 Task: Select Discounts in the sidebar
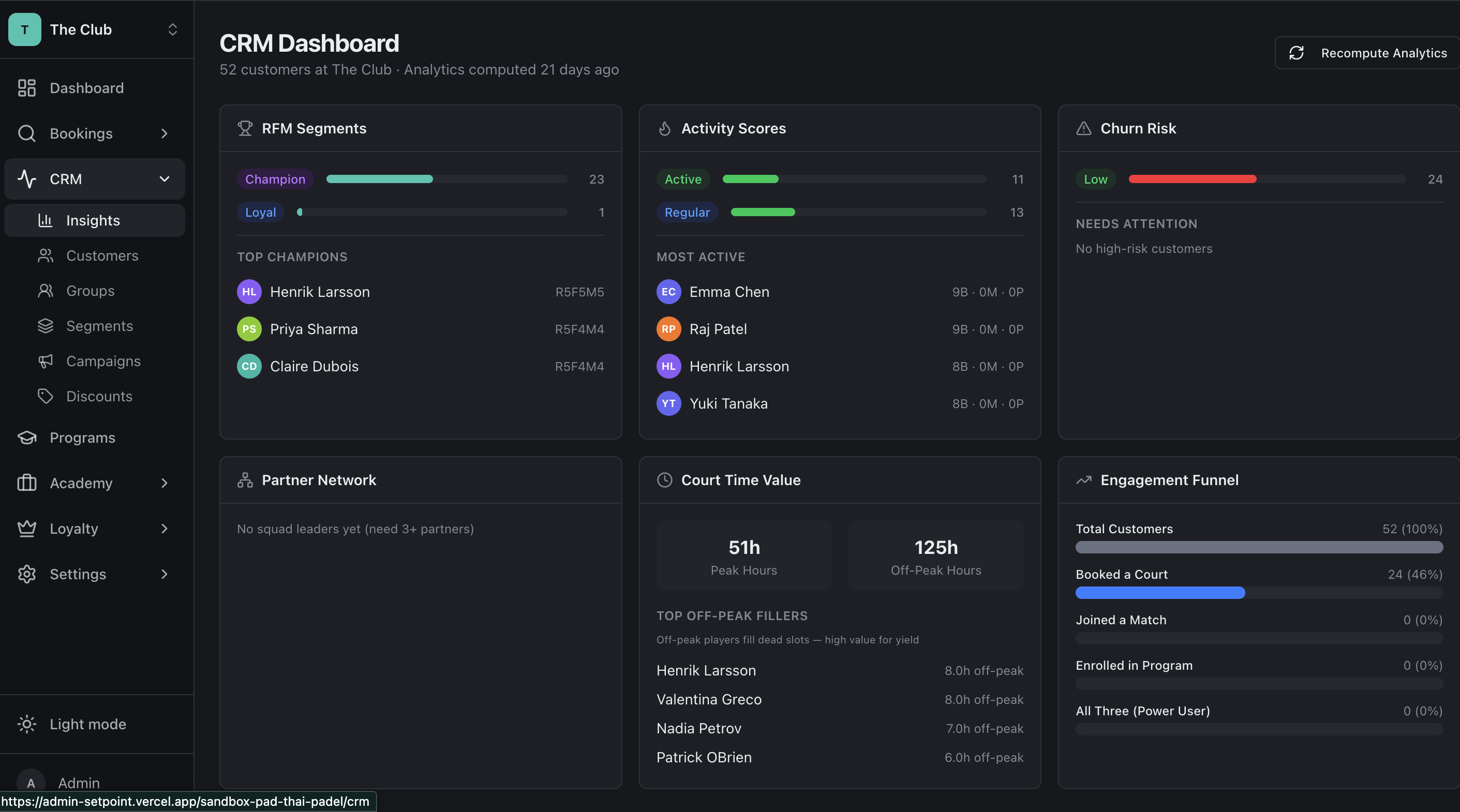coord(95,396)
